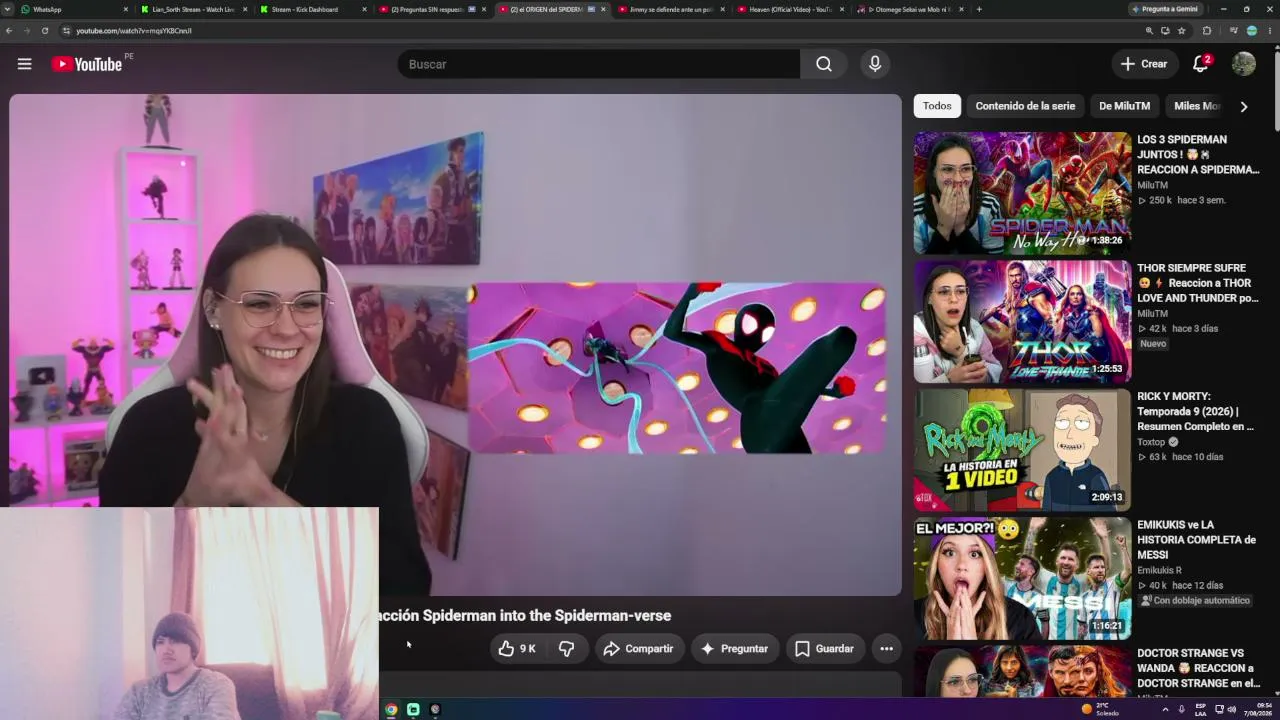Open EMIKUKIS ve LA HISTORIA title

[1196, 540]
